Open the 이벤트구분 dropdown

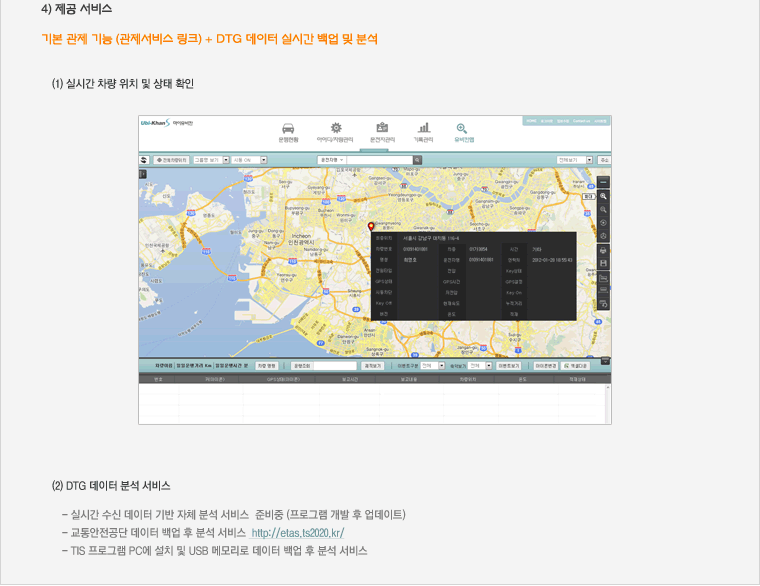[x=432, y=365]
